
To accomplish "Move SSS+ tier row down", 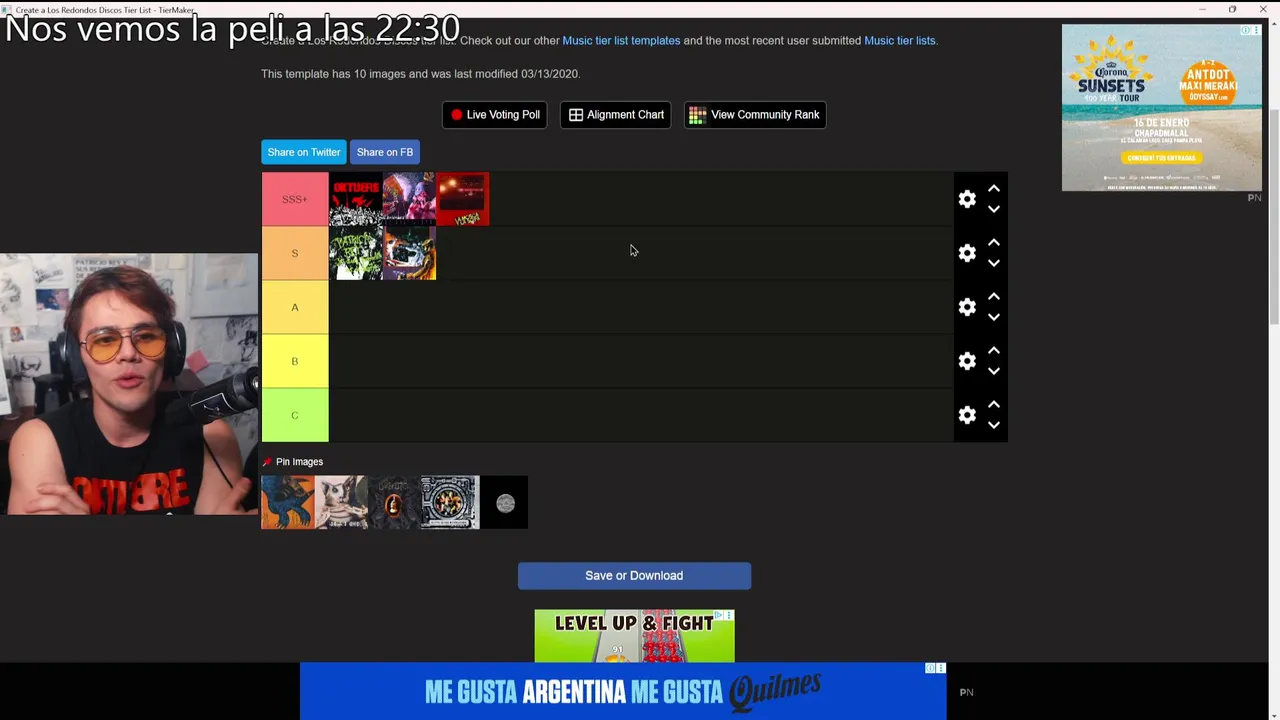I will [x=994, y=209].
